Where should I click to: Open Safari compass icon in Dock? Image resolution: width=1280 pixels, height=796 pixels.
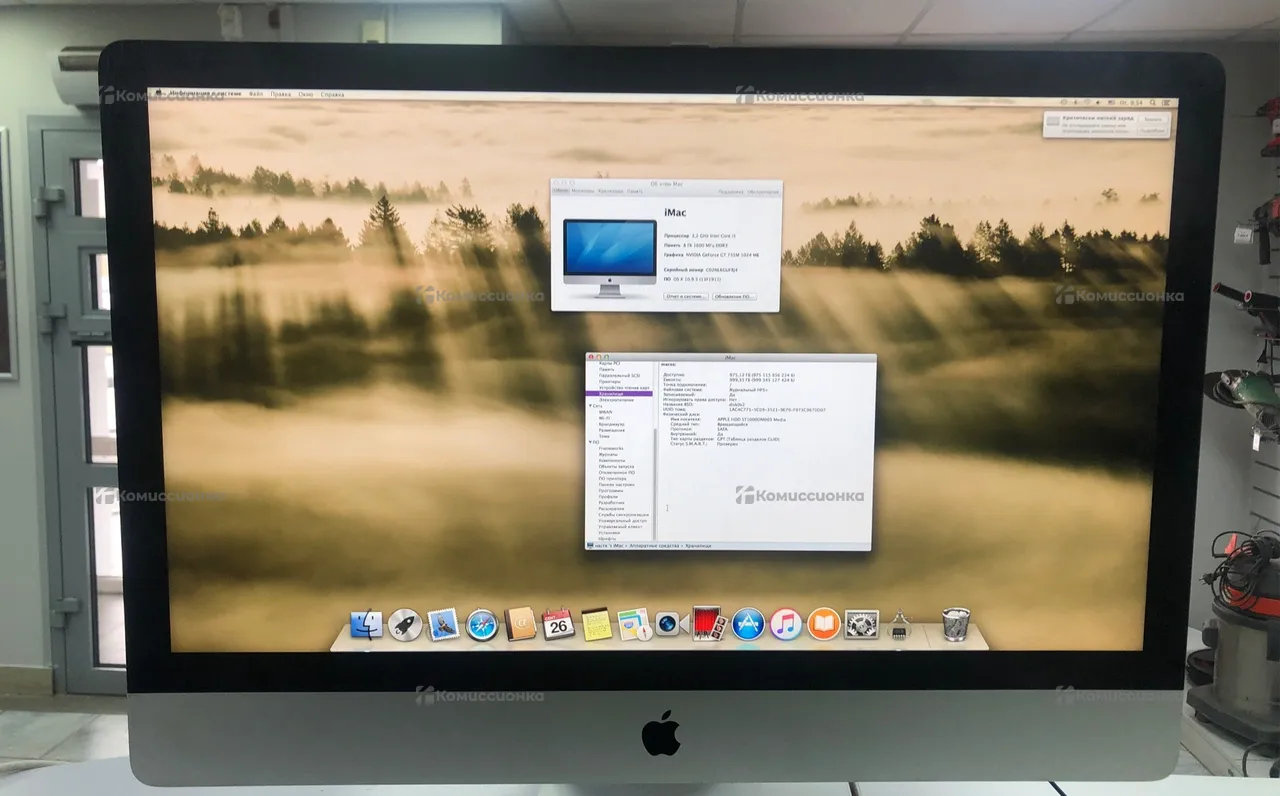pos(482,626)
